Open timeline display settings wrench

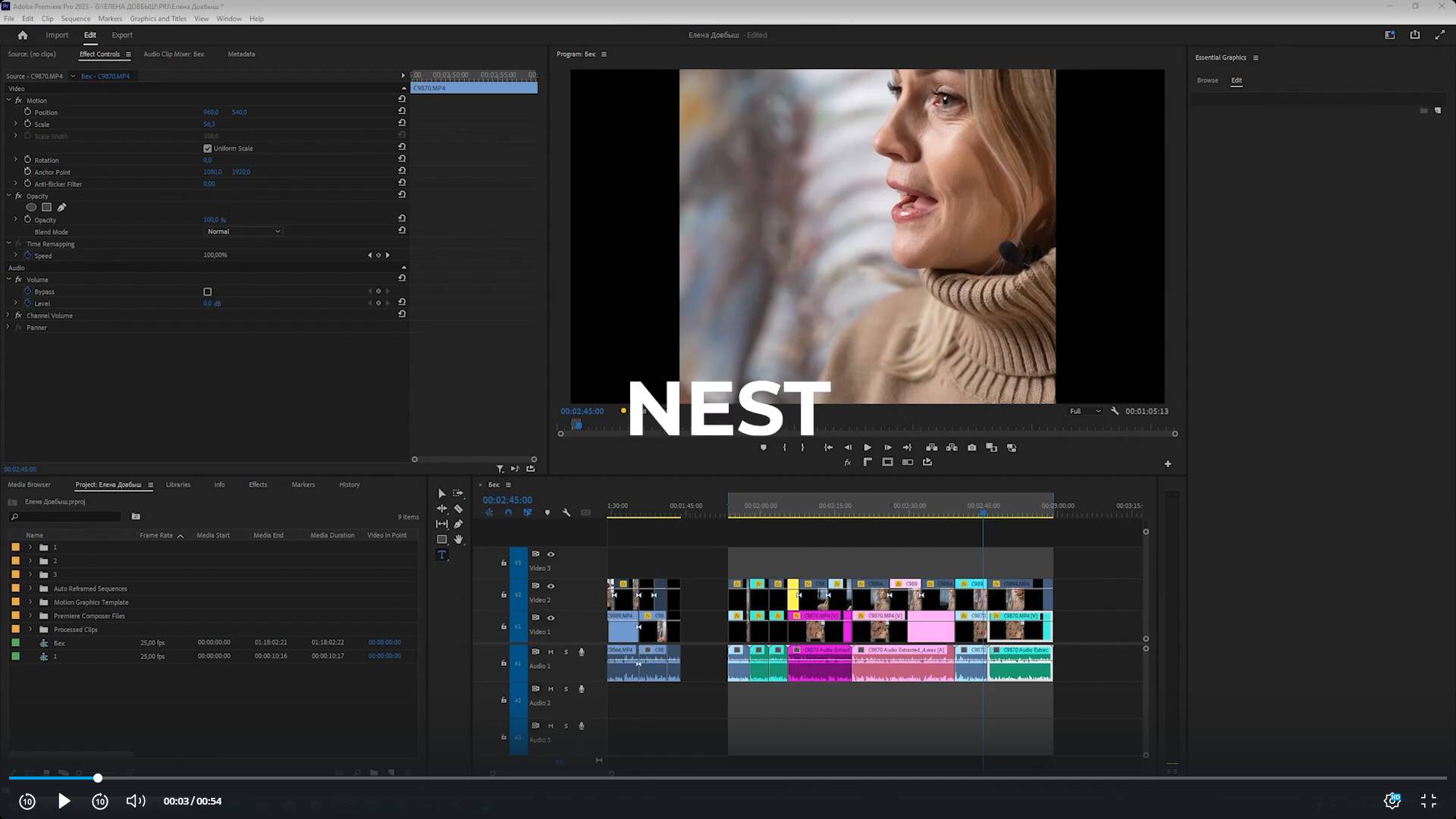click(566, 513)
